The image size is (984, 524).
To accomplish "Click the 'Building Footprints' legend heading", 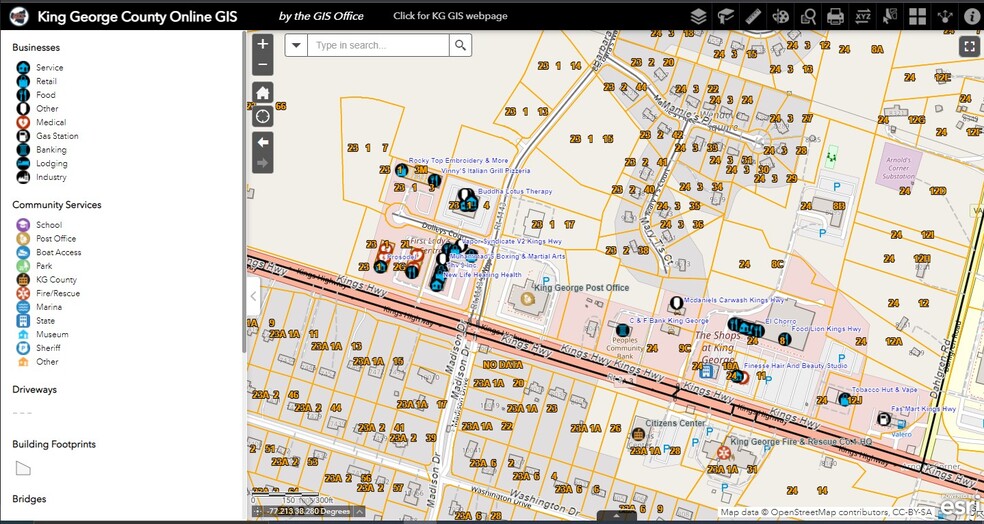I will [x=54, y=444].
